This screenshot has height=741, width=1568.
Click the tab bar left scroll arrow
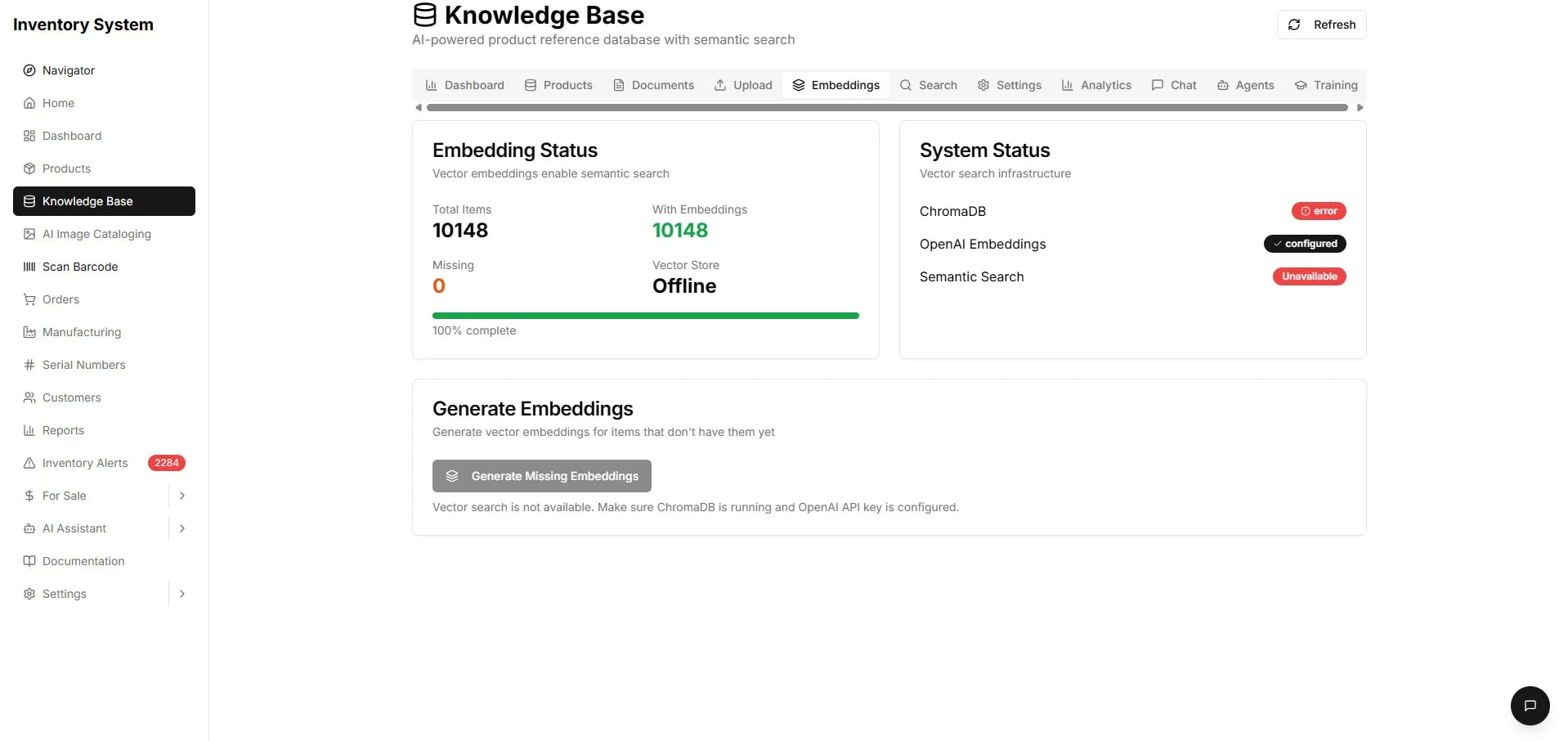click(419, 108)
